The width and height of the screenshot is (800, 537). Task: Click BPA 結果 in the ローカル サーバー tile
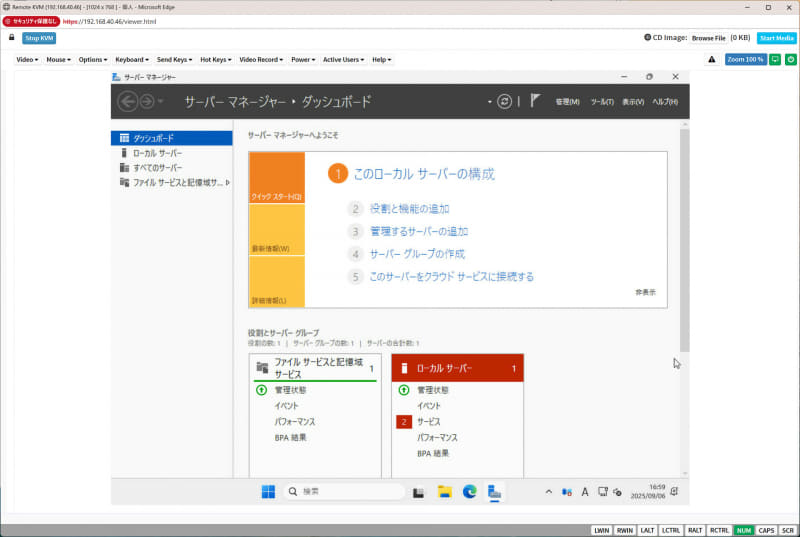pos(433,453)
